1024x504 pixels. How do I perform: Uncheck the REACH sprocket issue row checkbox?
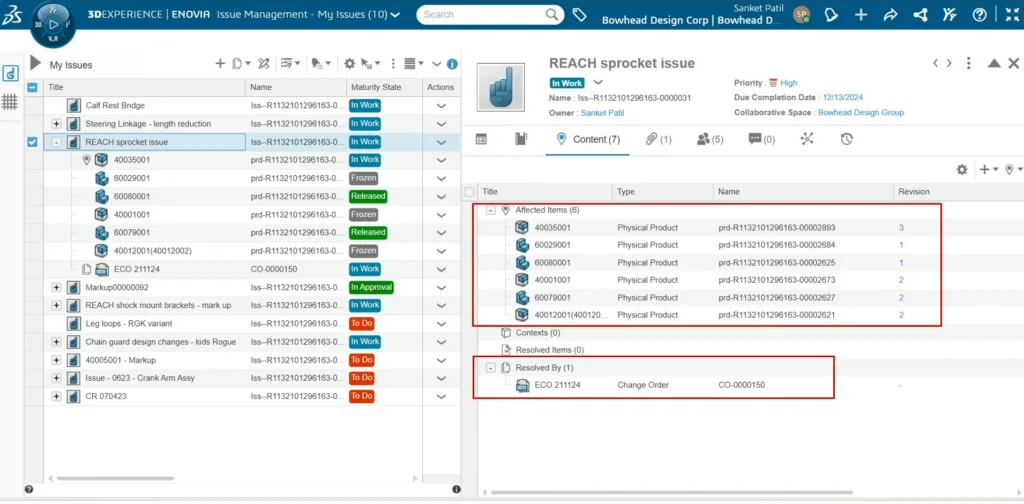tap(32, 142)
